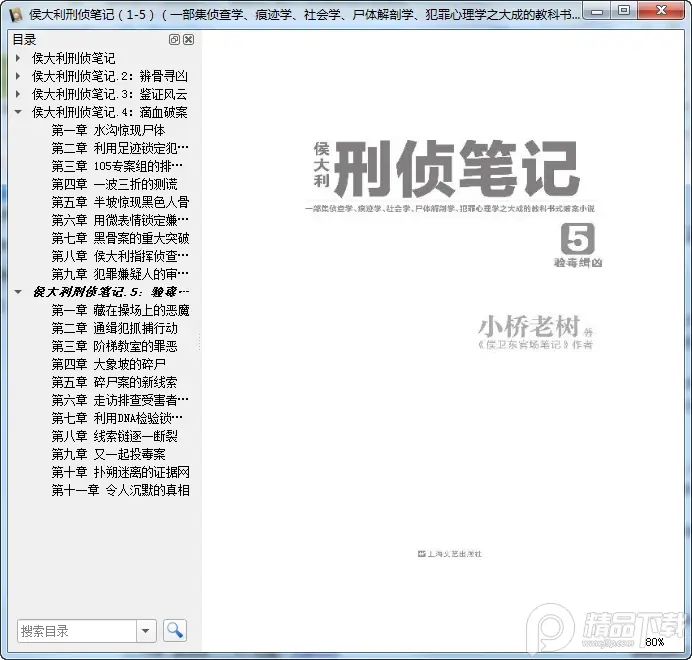The width and height of the screenshot is (692, 660).
Task: Open chapter 第六章 走访排查受害者…
Action: click(x=120, y=400)
